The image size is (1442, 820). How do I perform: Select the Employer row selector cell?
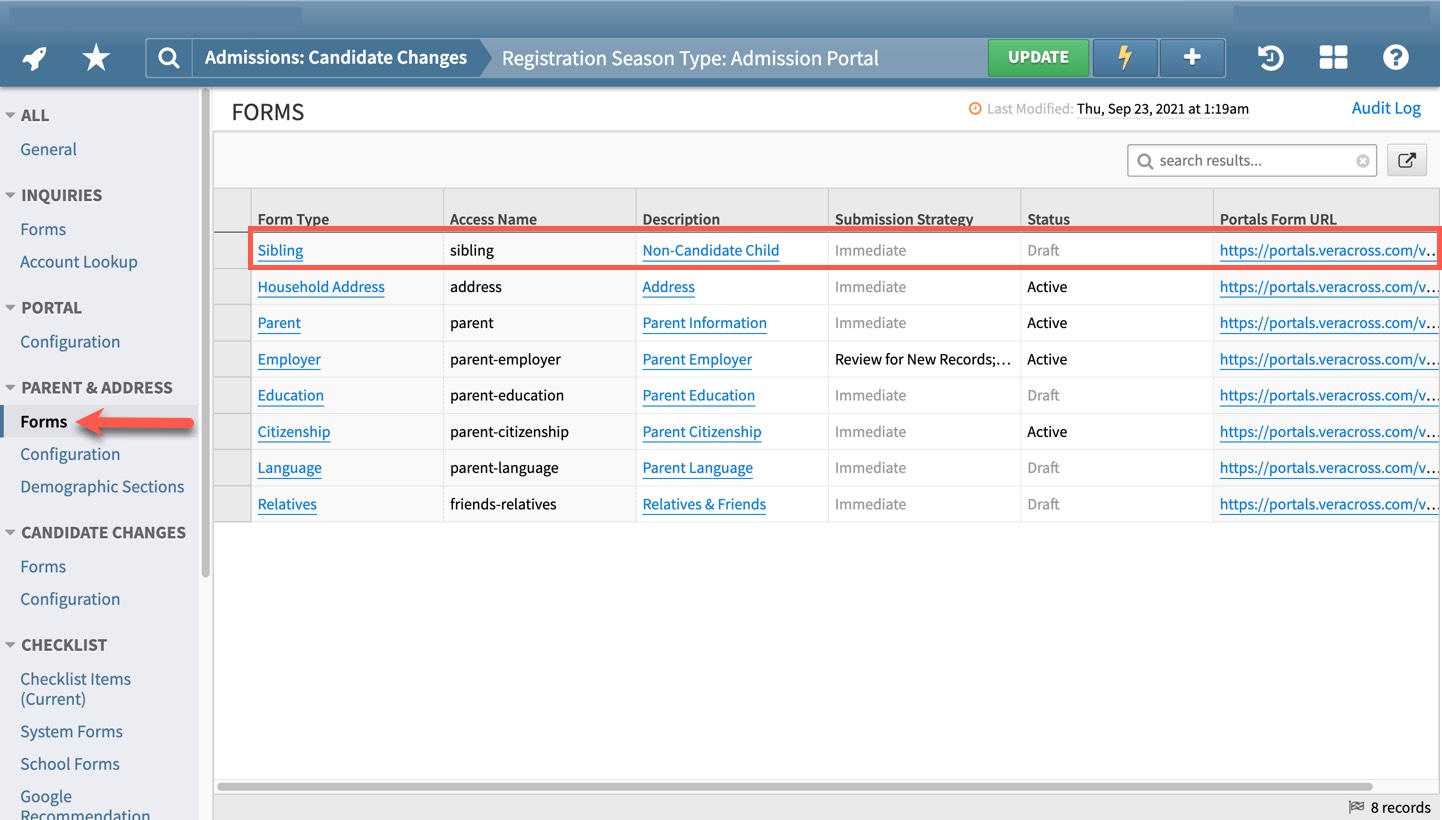(x=232, y=360)
